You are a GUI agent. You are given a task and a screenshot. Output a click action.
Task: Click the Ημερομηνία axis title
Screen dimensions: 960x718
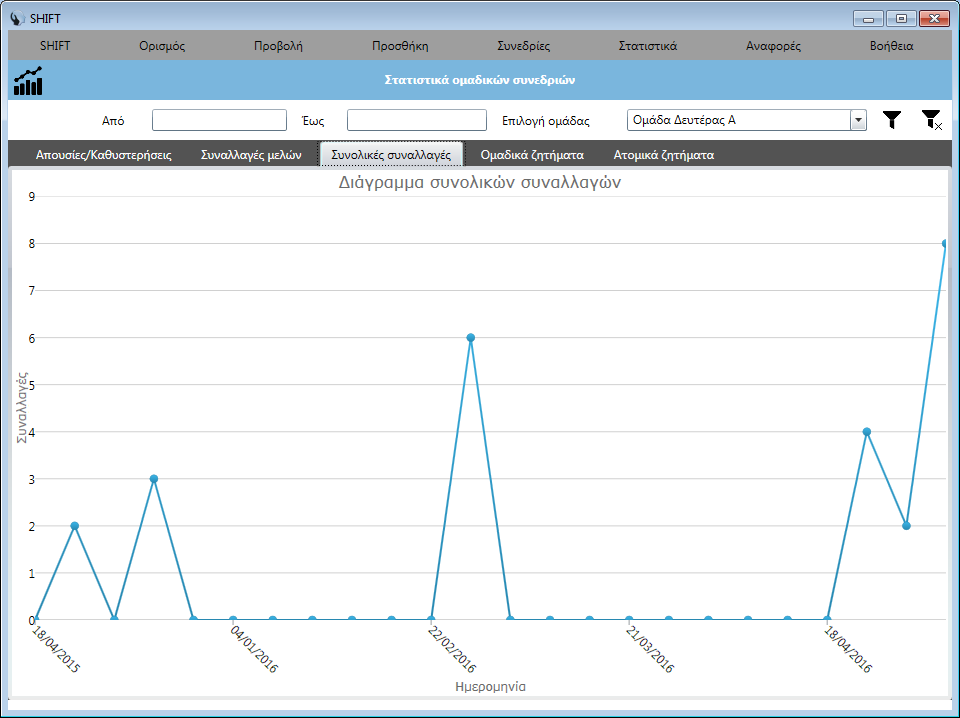490,687
